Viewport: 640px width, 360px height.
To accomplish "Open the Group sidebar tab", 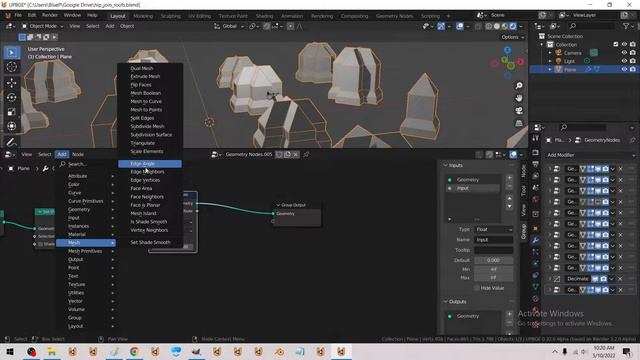I will tap(524, 231).
